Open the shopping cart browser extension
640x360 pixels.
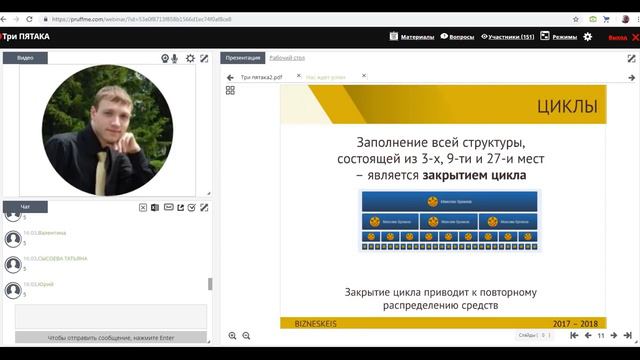click(606, 19)
